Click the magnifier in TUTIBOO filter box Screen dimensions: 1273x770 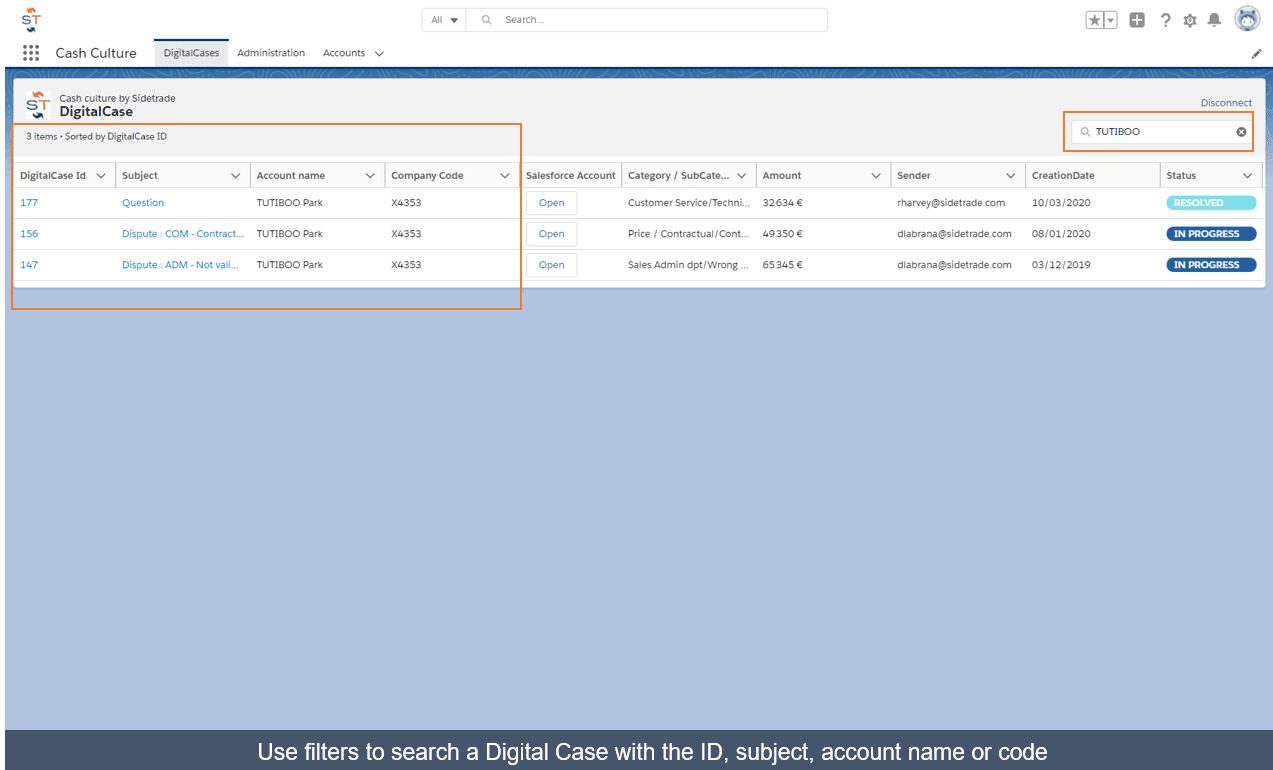1085,132
